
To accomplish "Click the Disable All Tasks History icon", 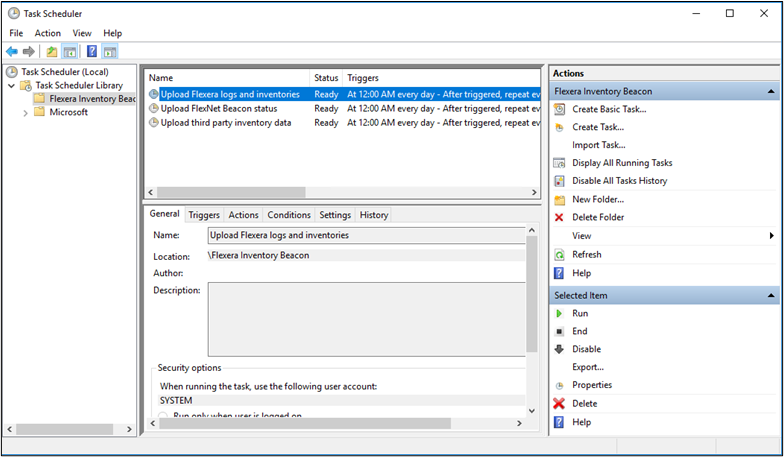I will coord(560,181).
